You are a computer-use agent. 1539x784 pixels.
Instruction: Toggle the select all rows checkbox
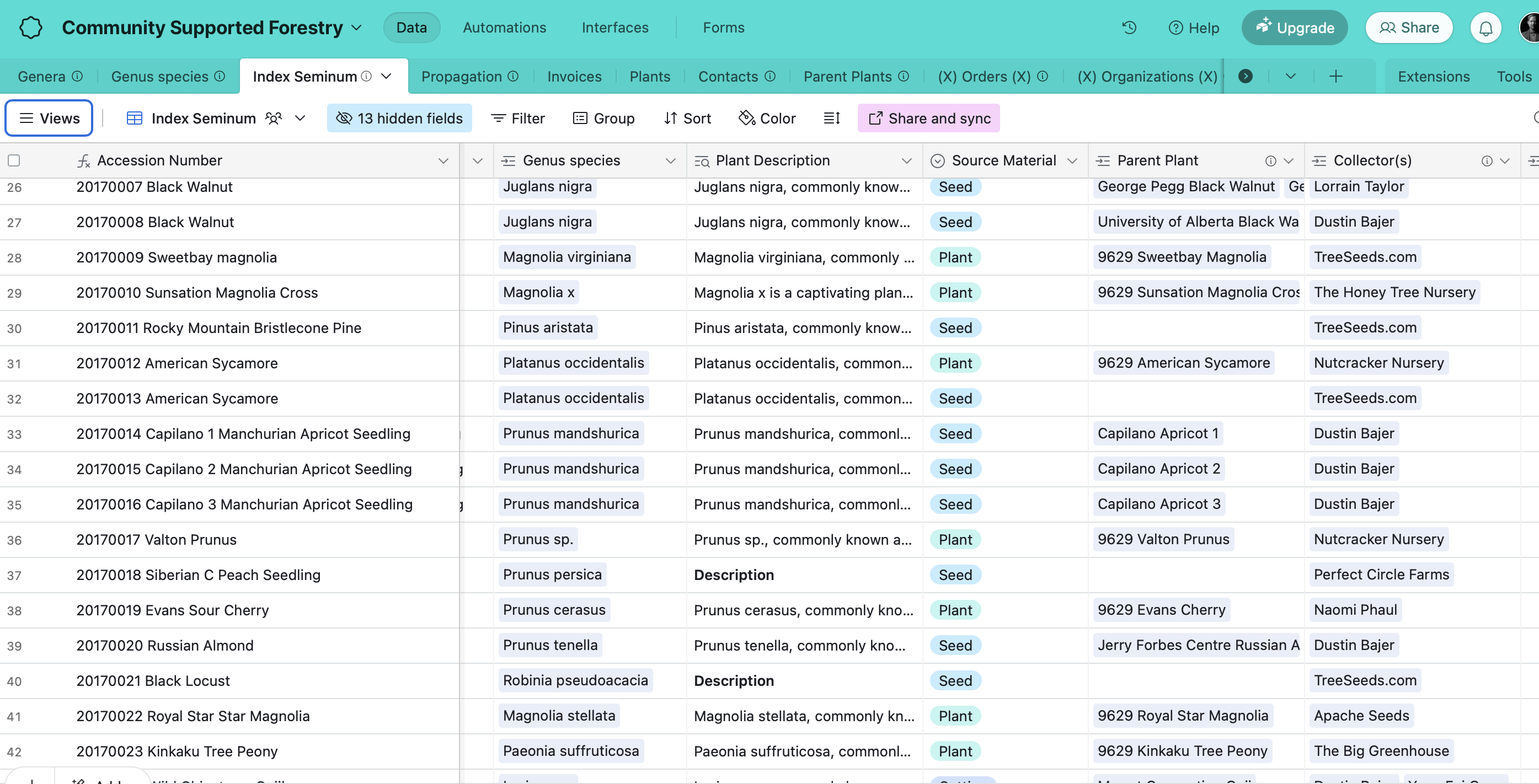[14, 160]
